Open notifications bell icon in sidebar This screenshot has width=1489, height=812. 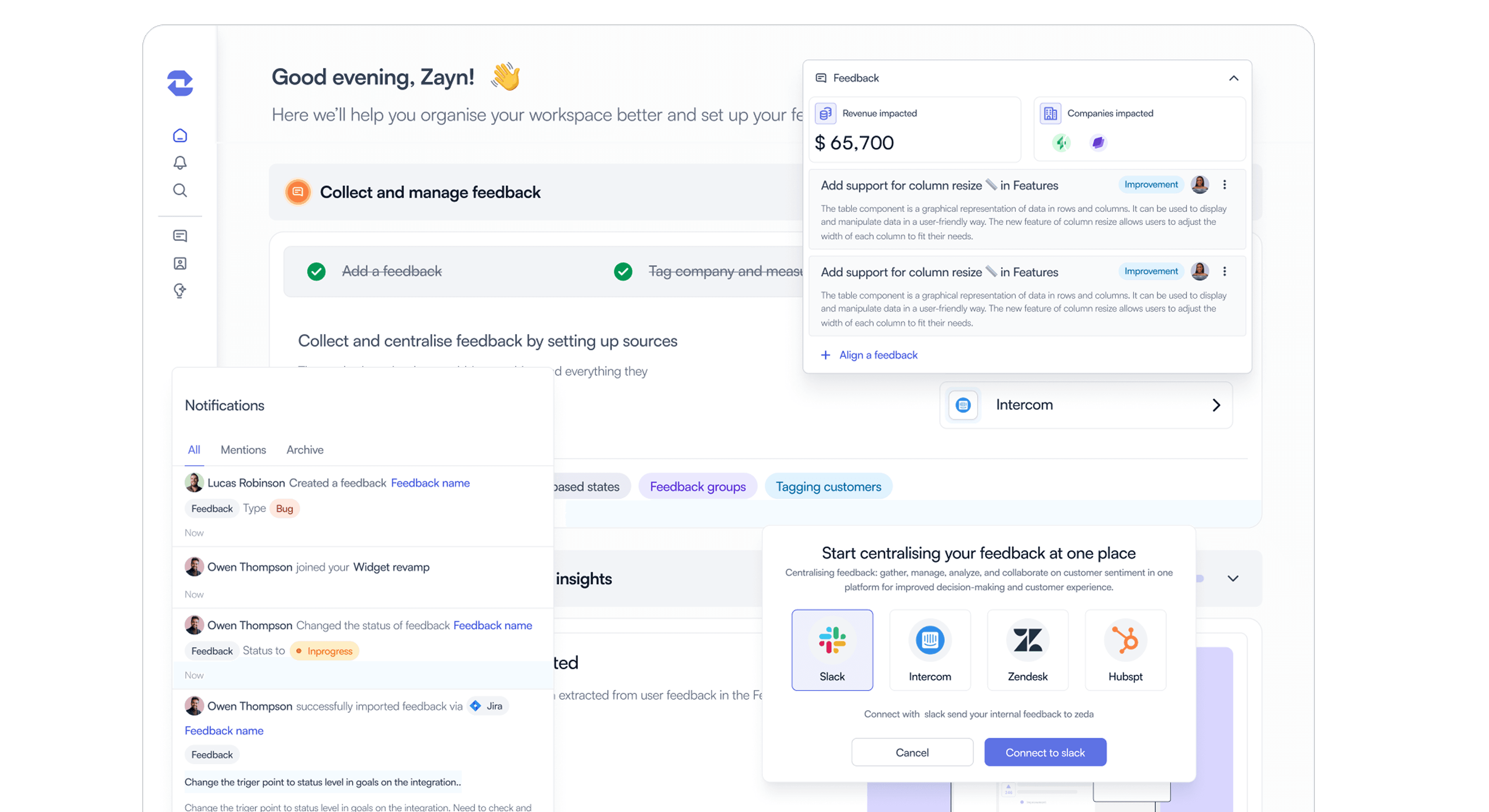coord(180,163)
